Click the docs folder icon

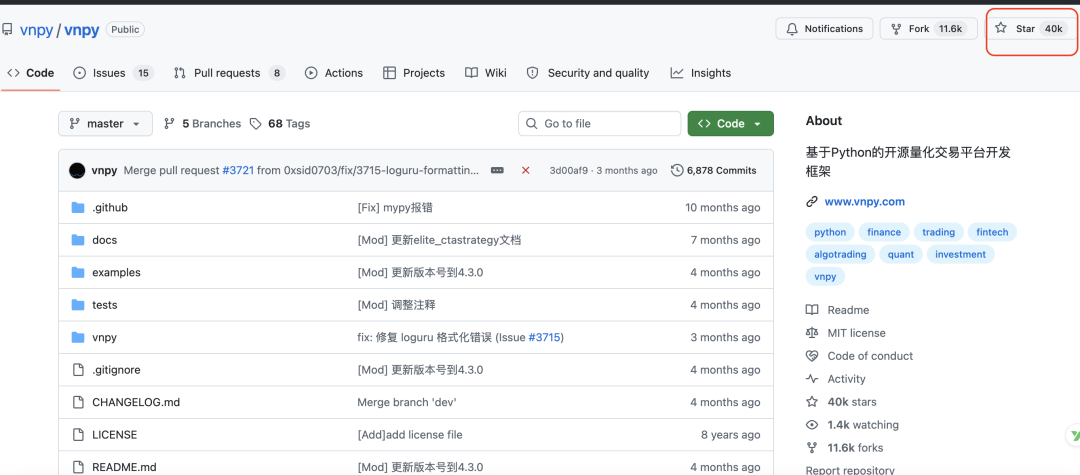[x=78, y=240]
